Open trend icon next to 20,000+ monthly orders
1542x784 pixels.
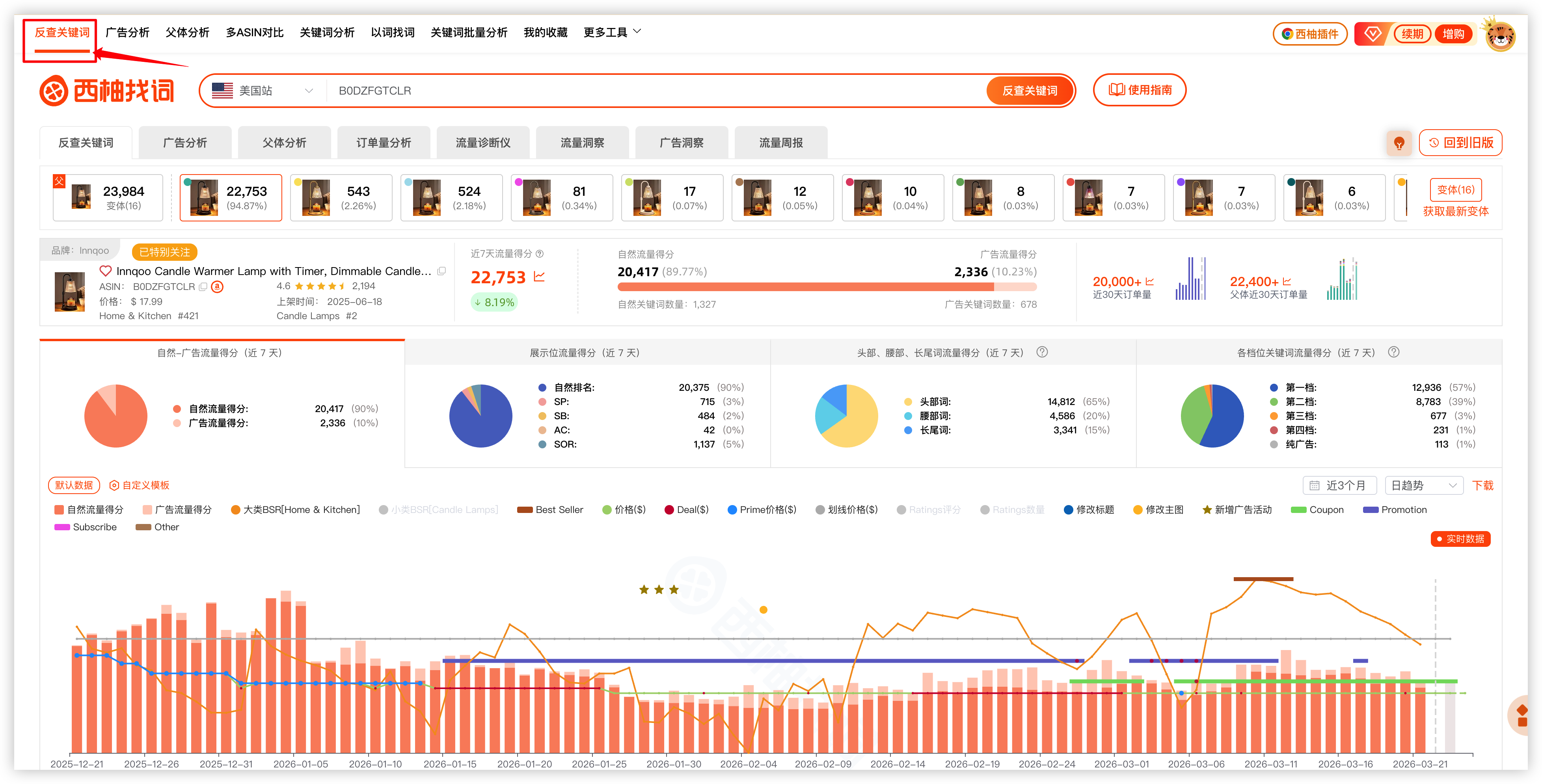1149,281
